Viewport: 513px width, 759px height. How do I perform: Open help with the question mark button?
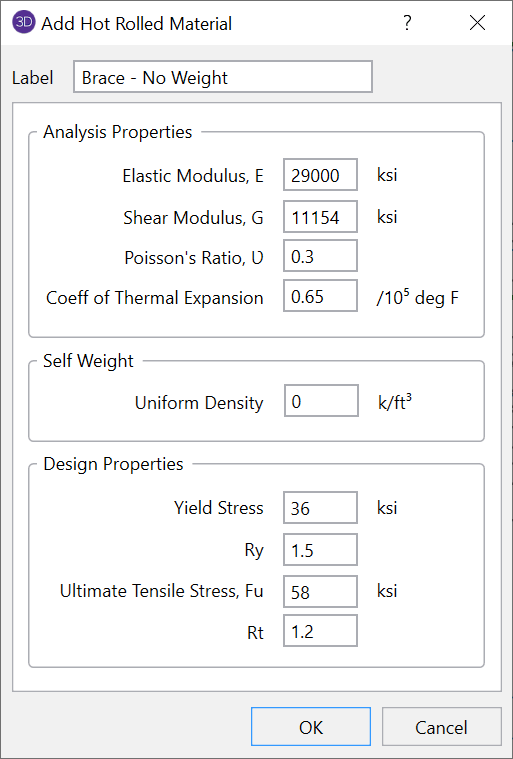407,22
